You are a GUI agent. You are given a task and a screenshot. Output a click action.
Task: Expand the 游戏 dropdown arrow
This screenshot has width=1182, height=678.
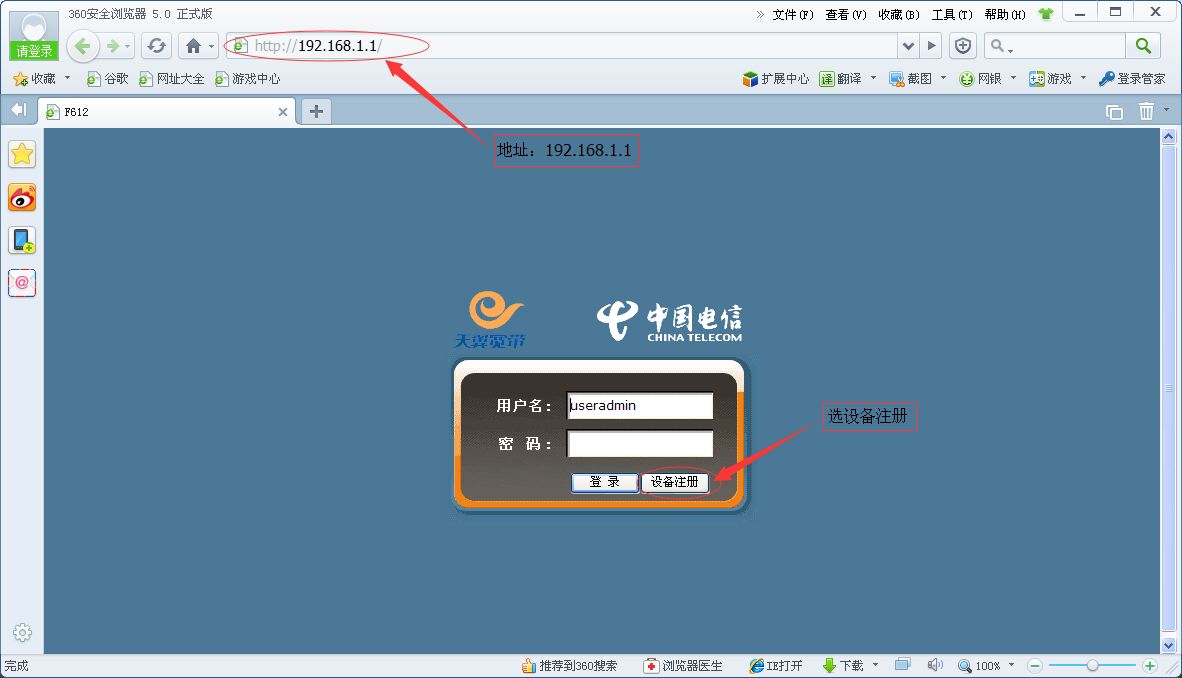pyautogui.click(x=1083, y=78)
